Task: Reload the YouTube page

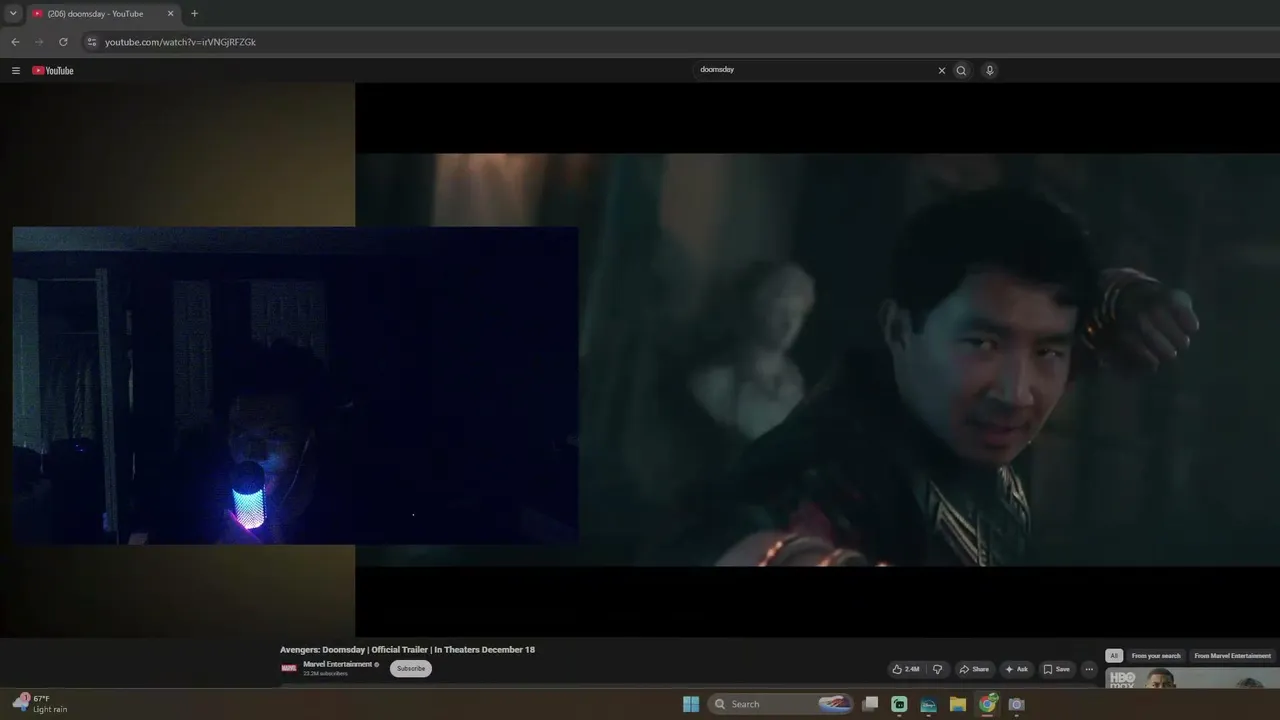Action: coord(63,42)
